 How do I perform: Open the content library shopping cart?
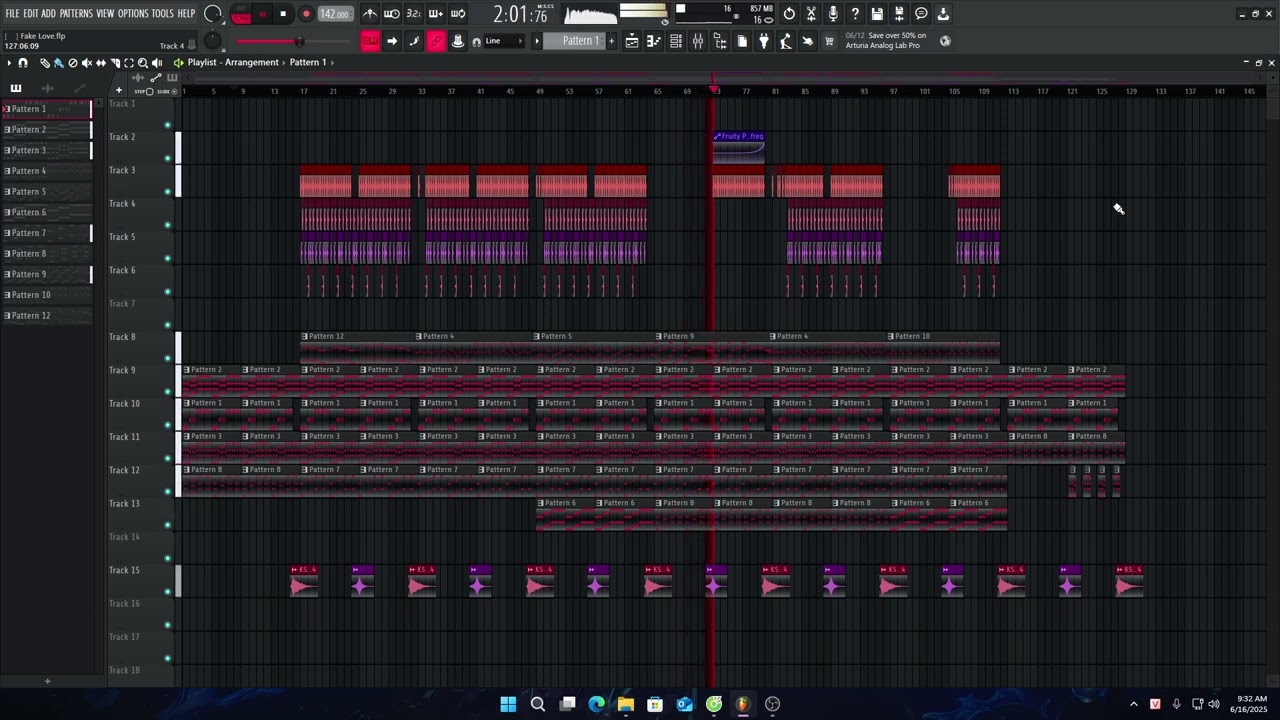point(829,41)
